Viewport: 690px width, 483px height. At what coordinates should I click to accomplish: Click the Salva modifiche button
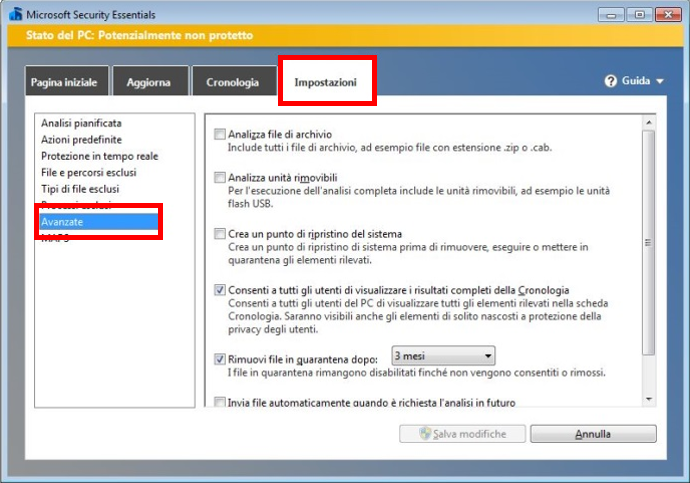coord(462,434)
